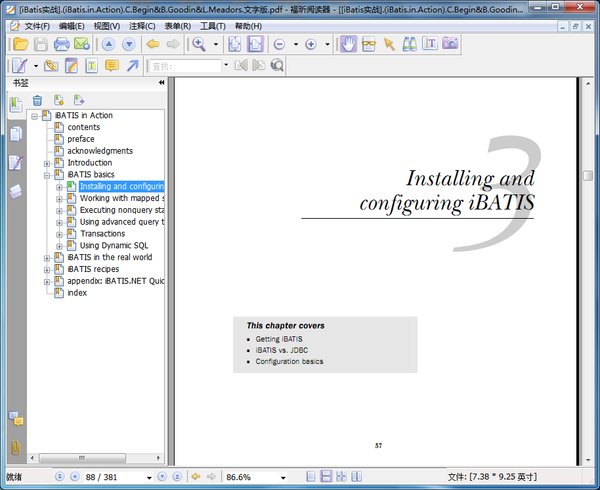Go to the next page with the down arrow
Screen dimensions: 600x490
coord(129,44)
